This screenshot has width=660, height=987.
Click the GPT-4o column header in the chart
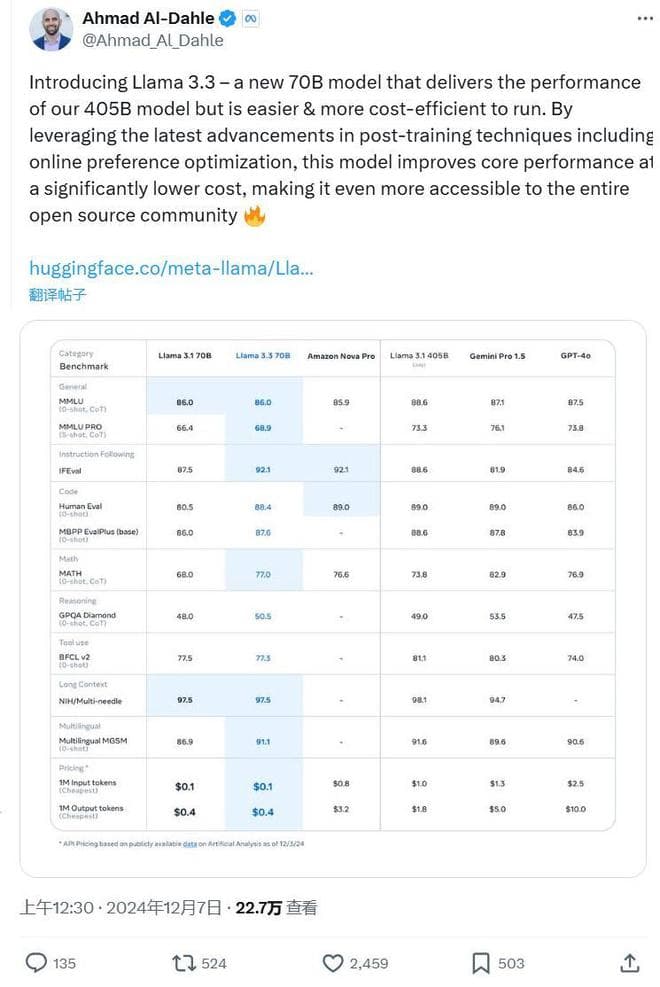pyautogui.click(x=574, y=356)
